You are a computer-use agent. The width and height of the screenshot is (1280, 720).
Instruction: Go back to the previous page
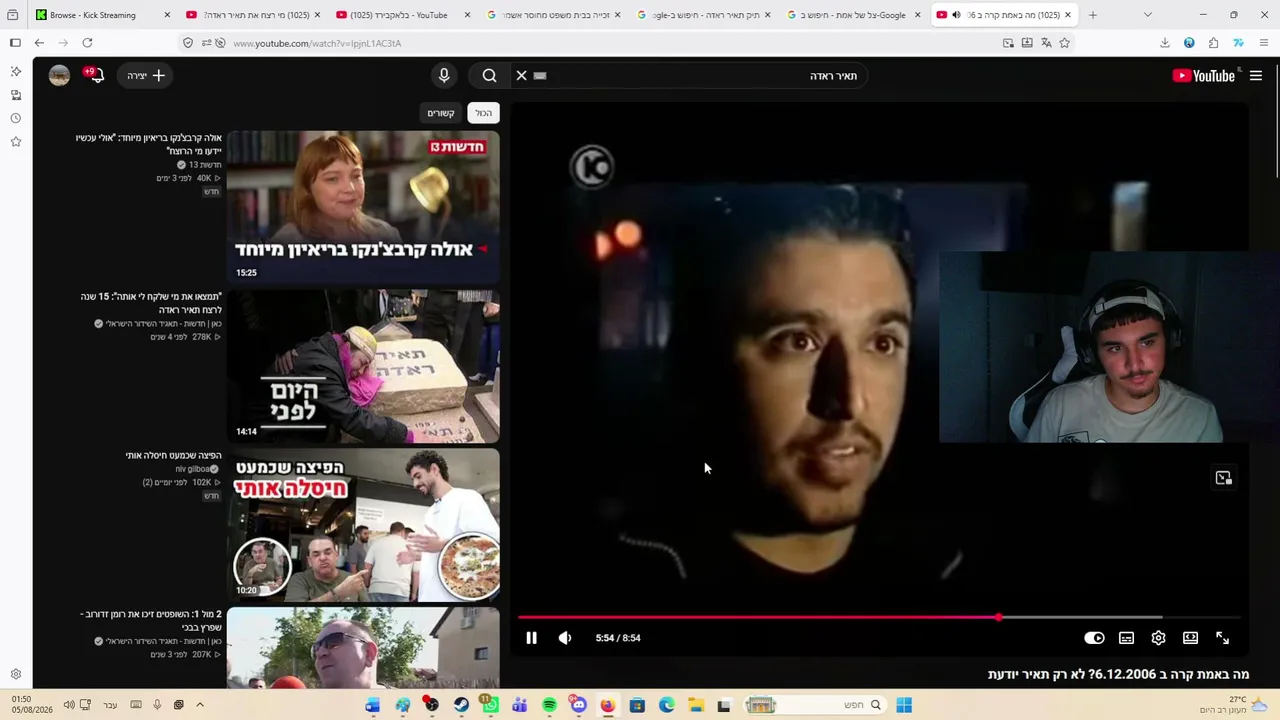coord(39,43)
